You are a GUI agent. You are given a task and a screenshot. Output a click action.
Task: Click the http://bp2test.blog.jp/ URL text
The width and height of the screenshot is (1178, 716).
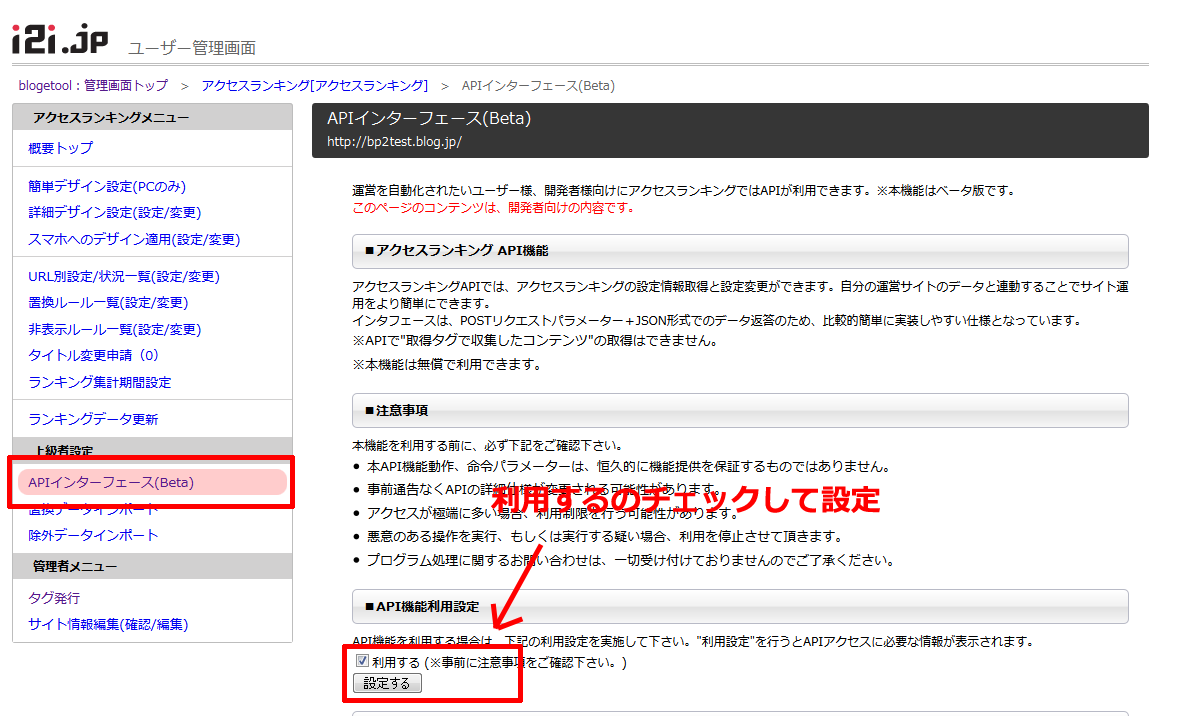(394, 141)
